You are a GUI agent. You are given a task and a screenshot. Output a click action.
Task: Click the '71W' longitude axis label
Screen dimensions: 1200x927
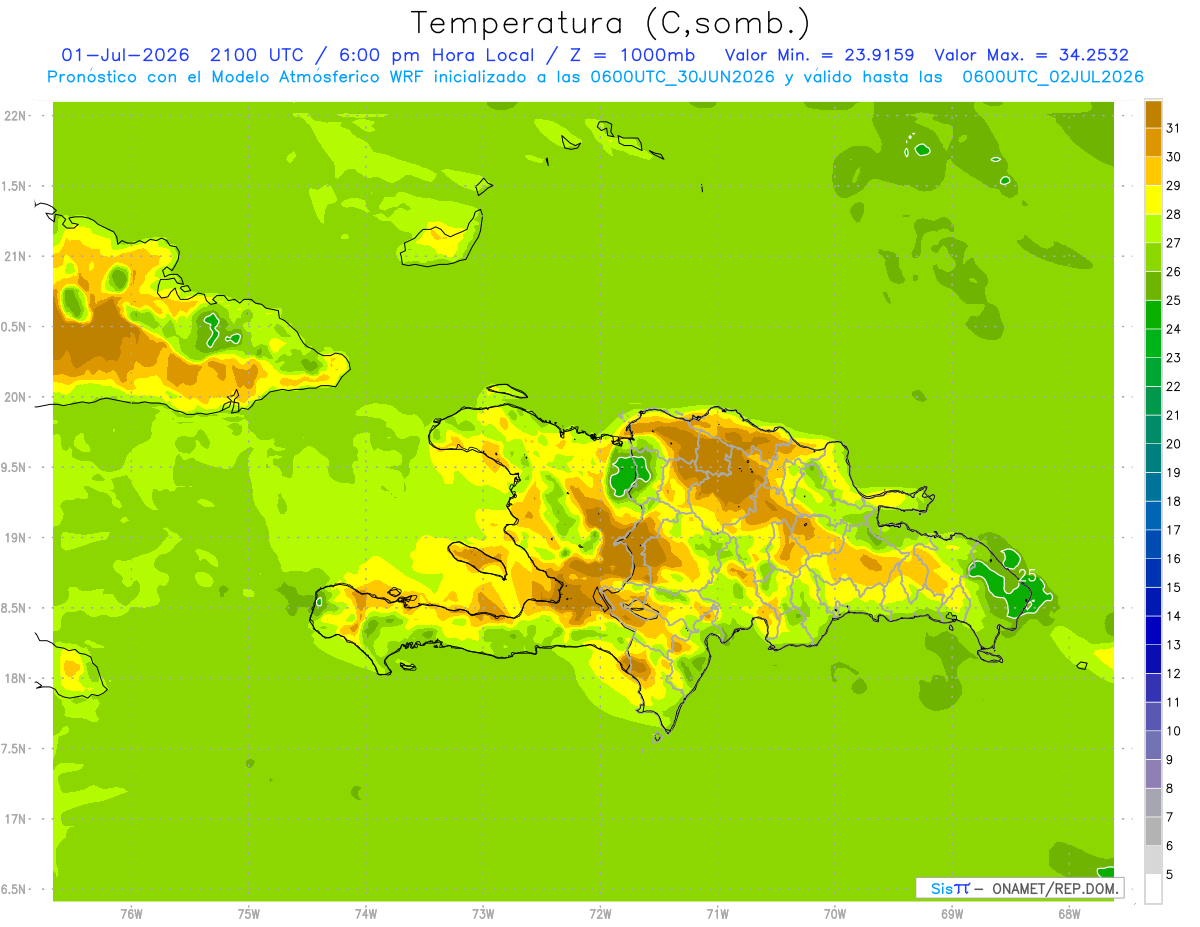(717, 913)
